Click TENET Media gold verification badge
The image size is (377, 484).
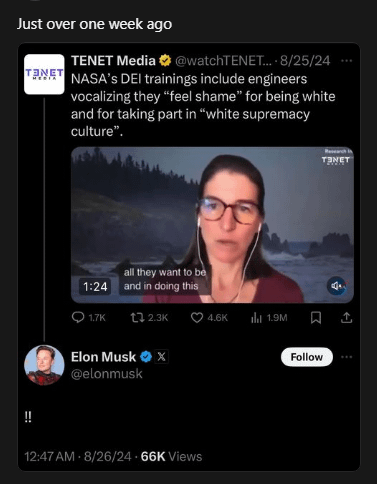coord(165,61)
